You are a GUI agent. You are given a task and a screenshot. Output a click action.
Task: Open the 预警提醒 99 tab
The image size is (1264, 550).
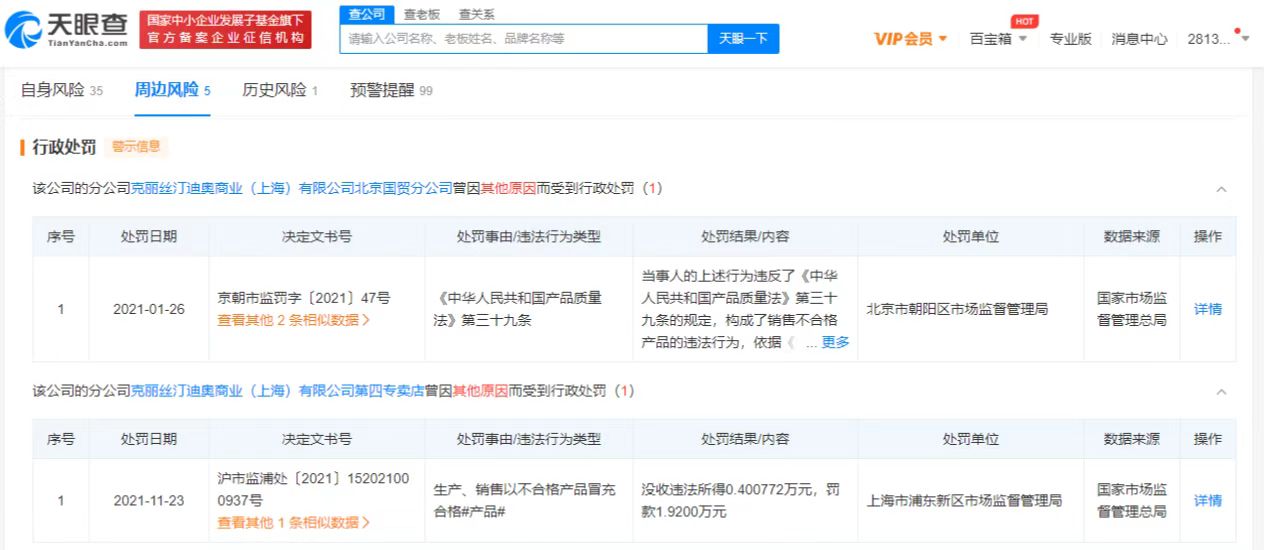point(391,90)
